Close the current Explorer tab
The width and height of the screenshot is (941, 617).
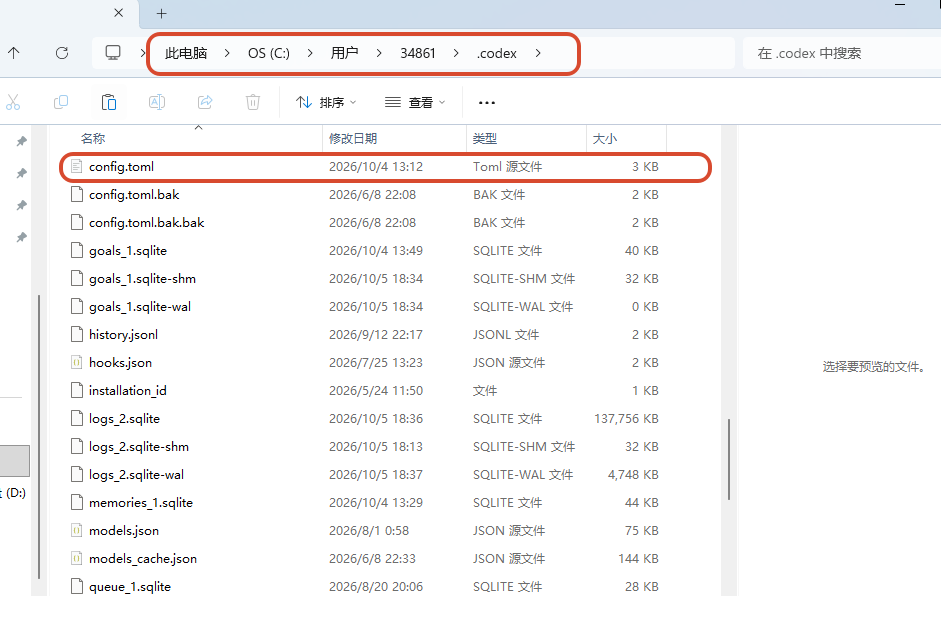[119, 13]
